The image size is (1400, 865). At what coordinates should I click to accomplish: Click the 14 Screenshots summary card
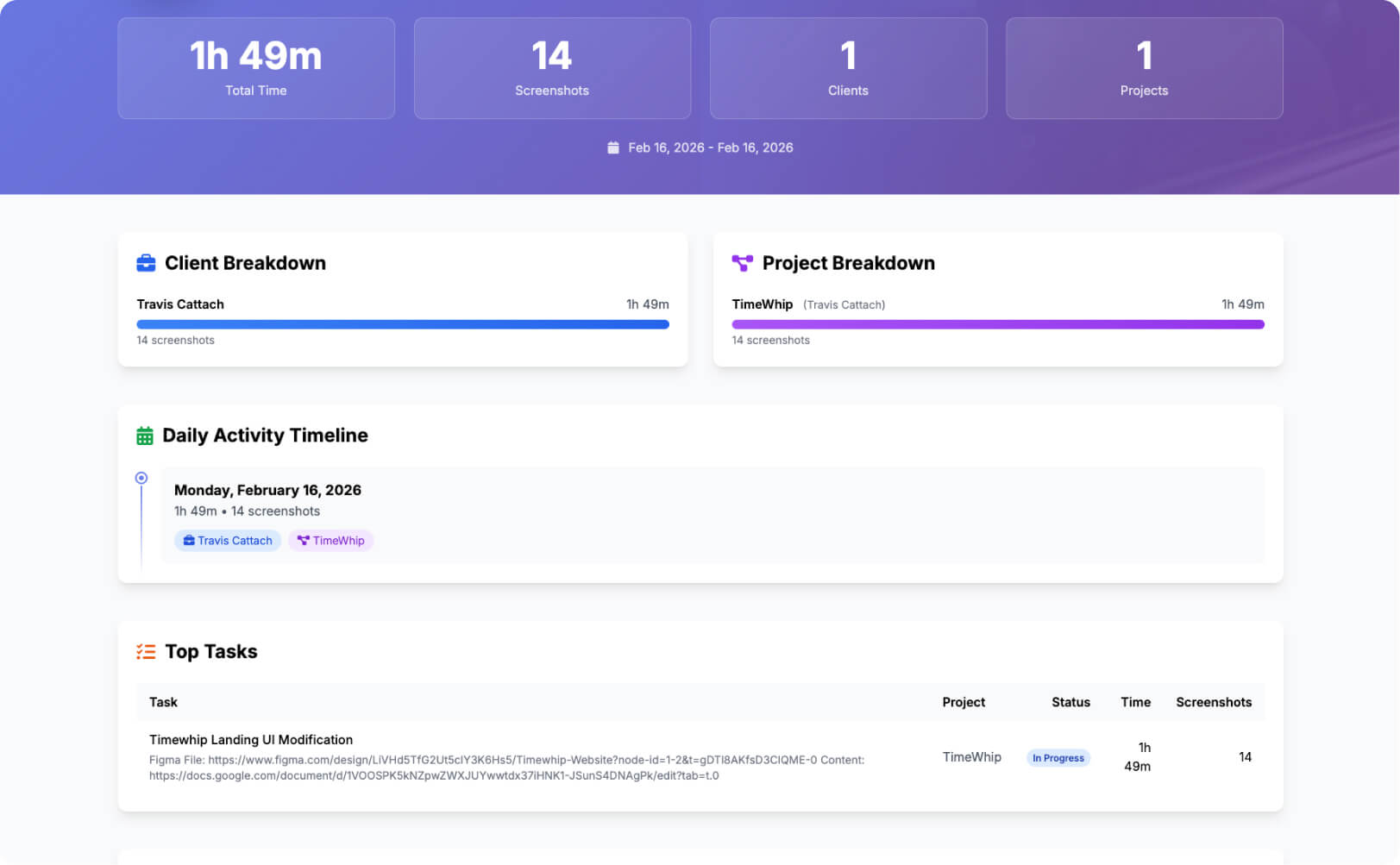pyautogui.click(x=552, y=68)
